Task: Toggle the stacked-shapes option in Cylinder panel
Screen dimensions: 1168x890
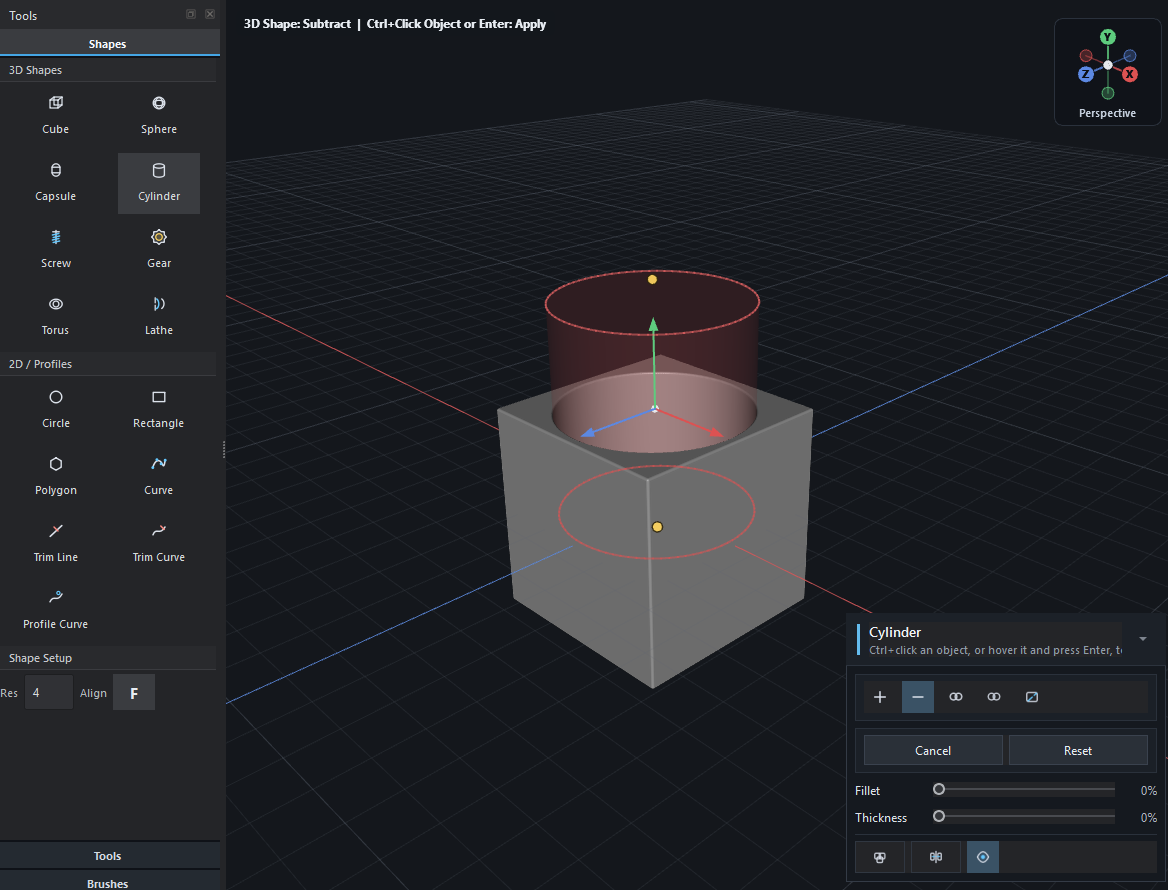Action: [880, 857]
